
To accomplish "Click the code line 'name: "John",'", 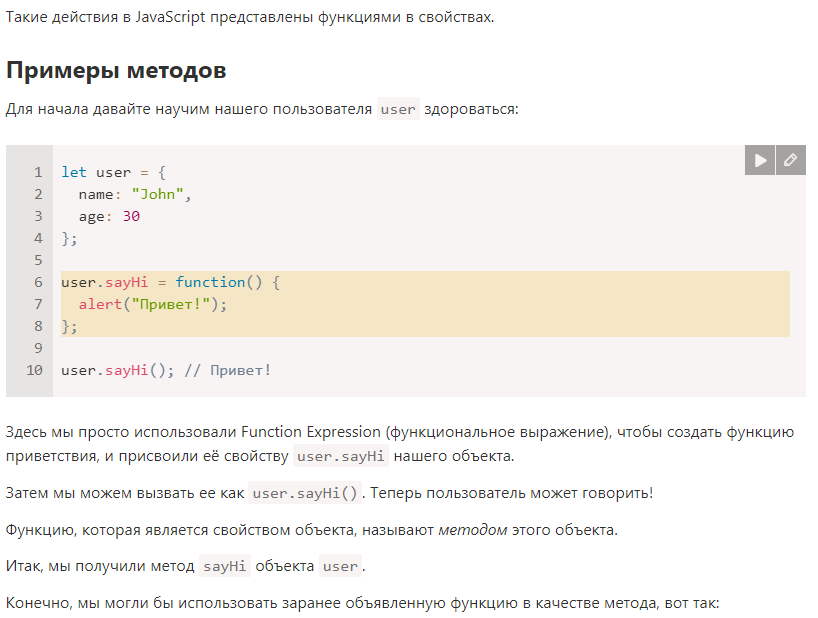I will point(135,195).
